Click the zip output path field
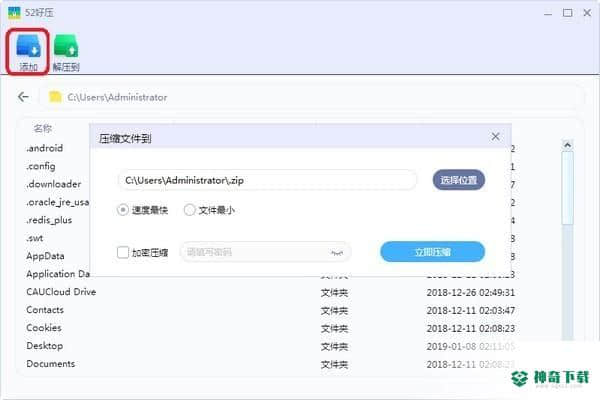Image resolution: width=600 pixels, height=400 pixels. pyautogui.click(x=267, y=180)
